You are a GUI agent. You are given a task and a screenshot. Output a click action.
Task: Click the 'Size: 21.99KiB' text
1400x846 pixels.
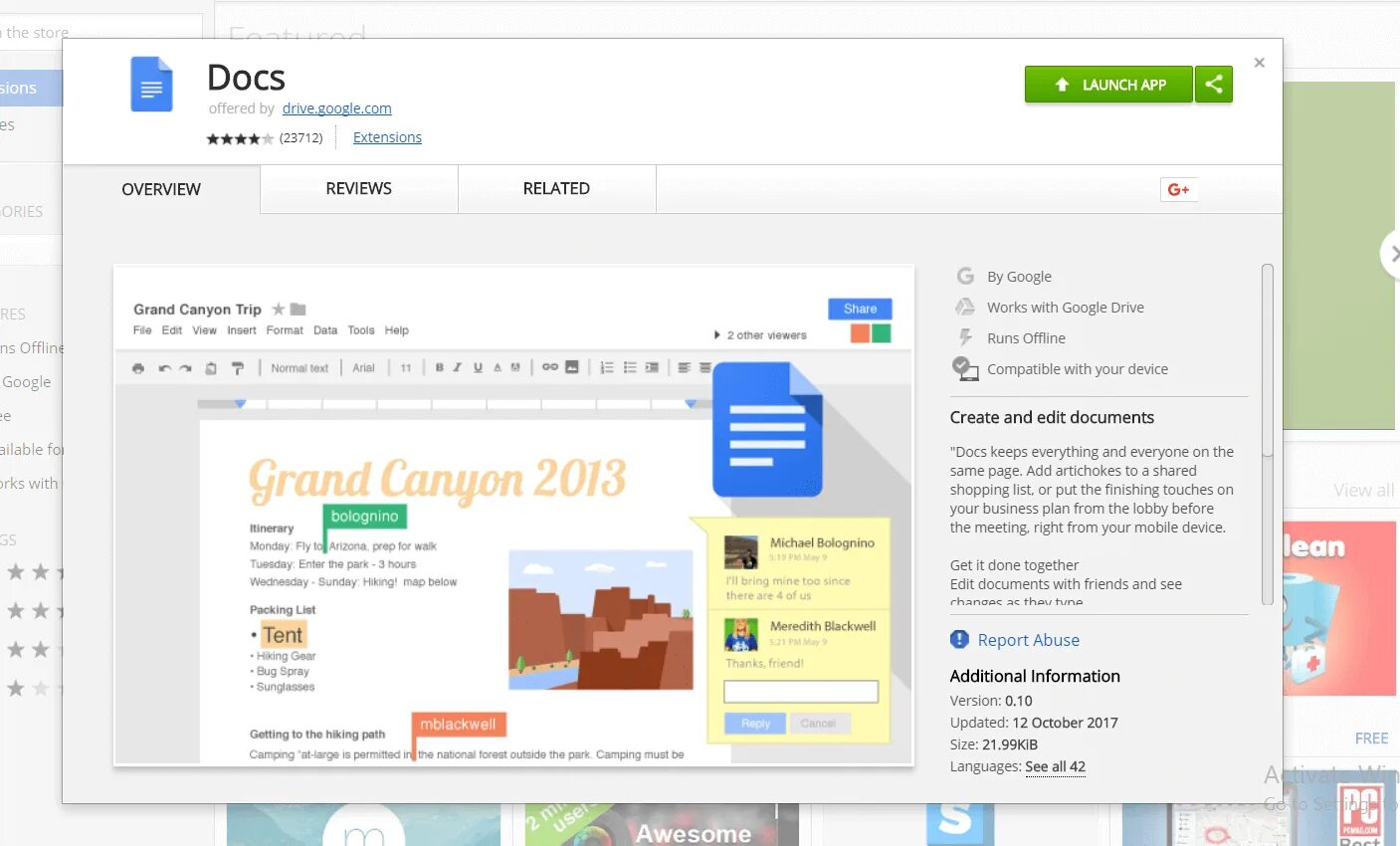pos(994,744)
